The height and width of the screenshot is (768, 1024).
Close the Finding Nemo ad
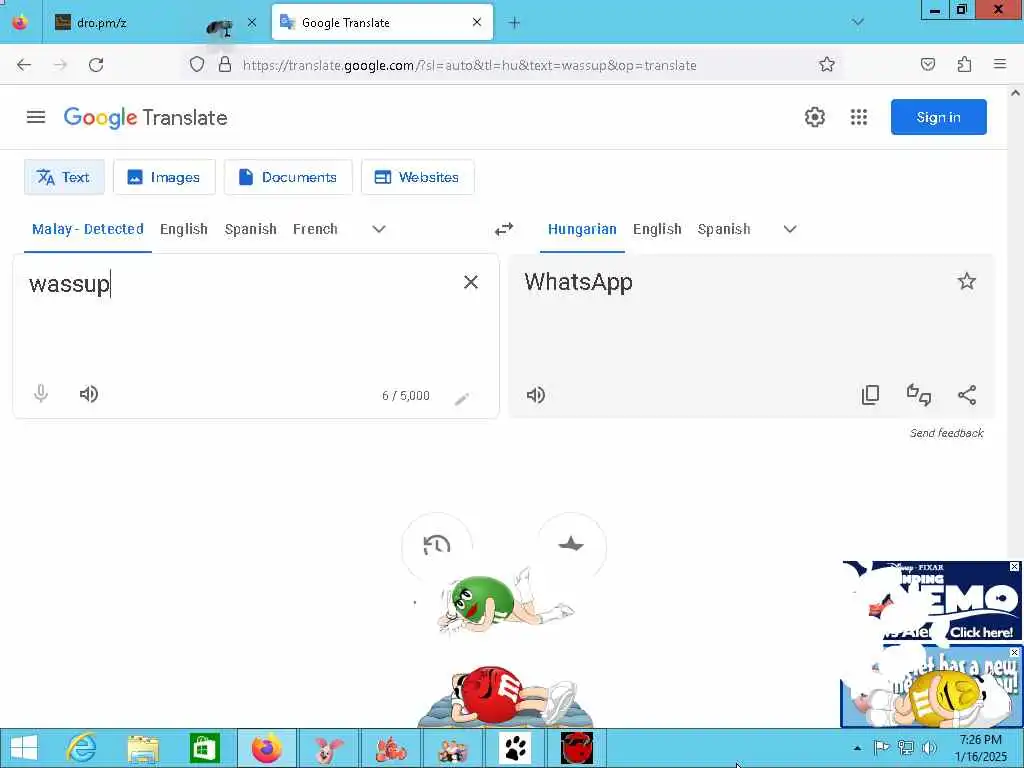tap(1014, 567)
